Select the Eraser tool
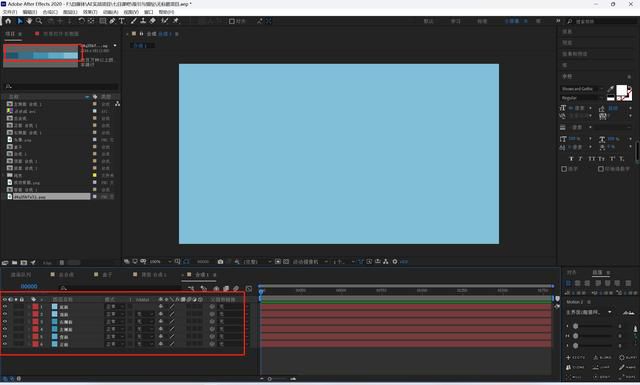The image size is (640, 385). 153,21
